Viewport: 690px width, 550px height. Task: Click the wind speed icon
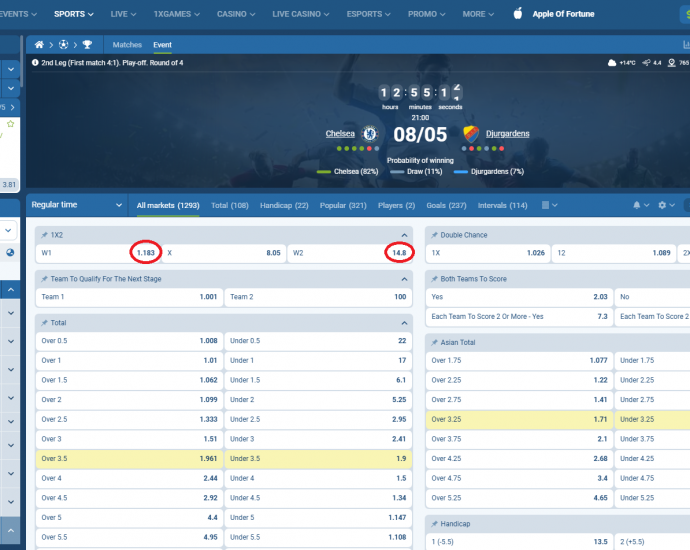pyautogui.click(x=646, y=62)
